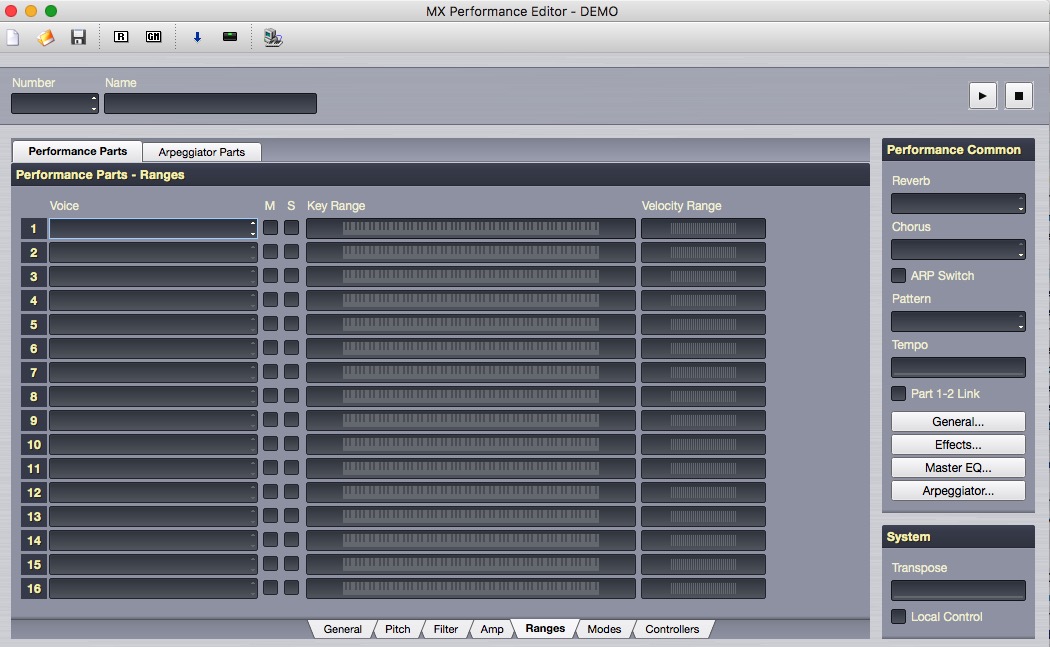Click the GM toolbar icon
This screenshot has width=1050, height=647.
click(153, 37)
